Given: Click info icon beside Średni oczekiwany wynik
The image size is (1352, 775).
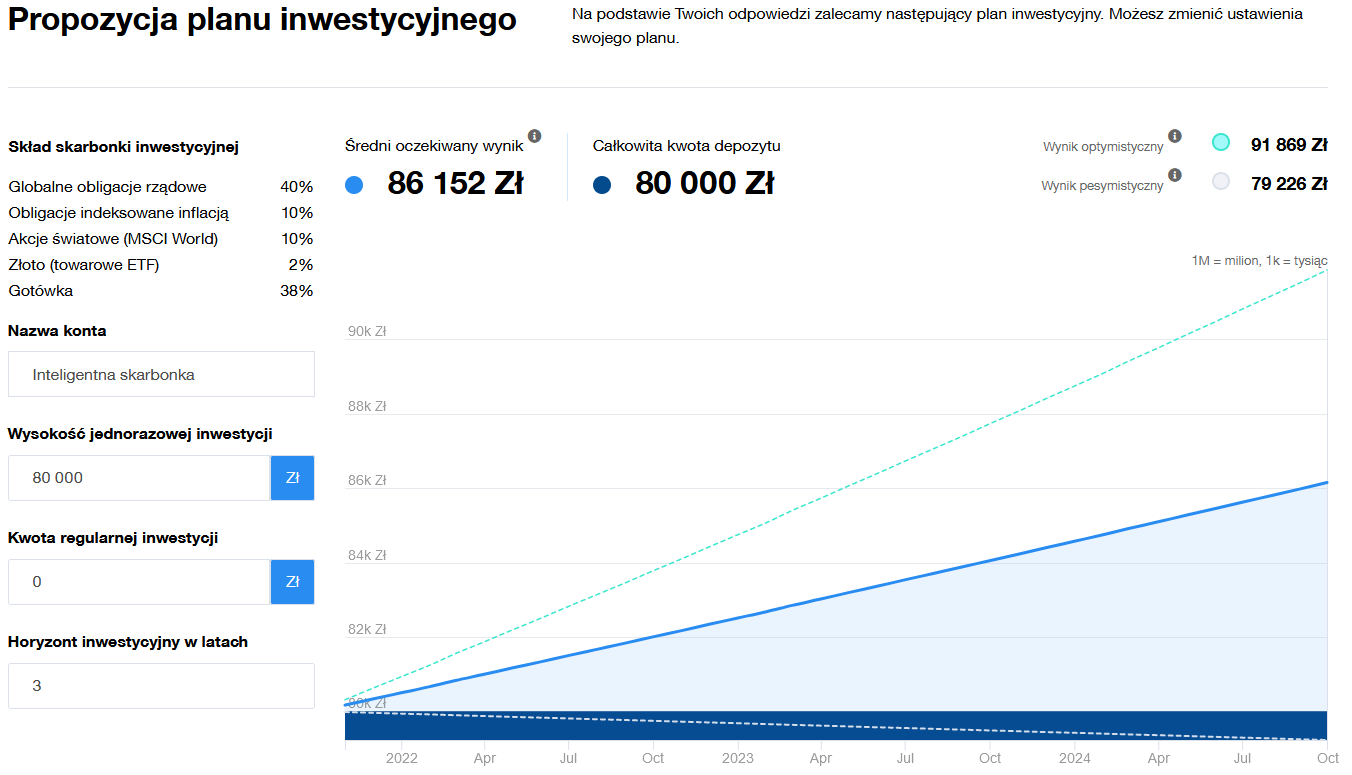Looking at the screenshot, I should pos(534,136).
